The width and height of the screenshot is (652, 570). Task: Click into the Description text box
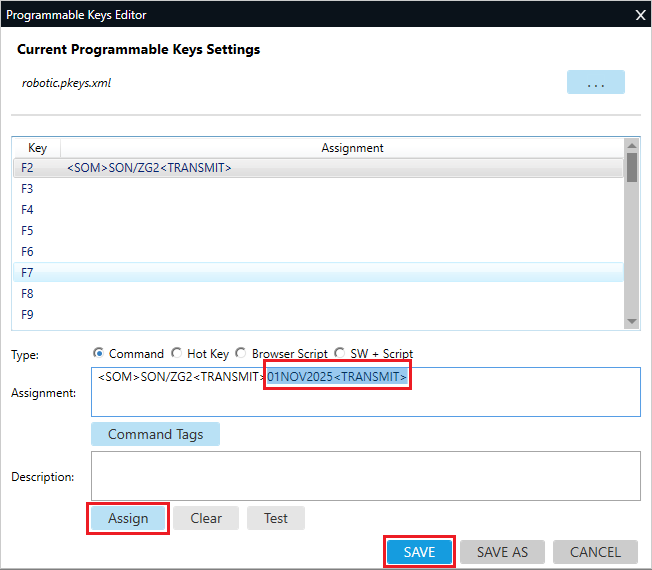[x=365, y=475]
